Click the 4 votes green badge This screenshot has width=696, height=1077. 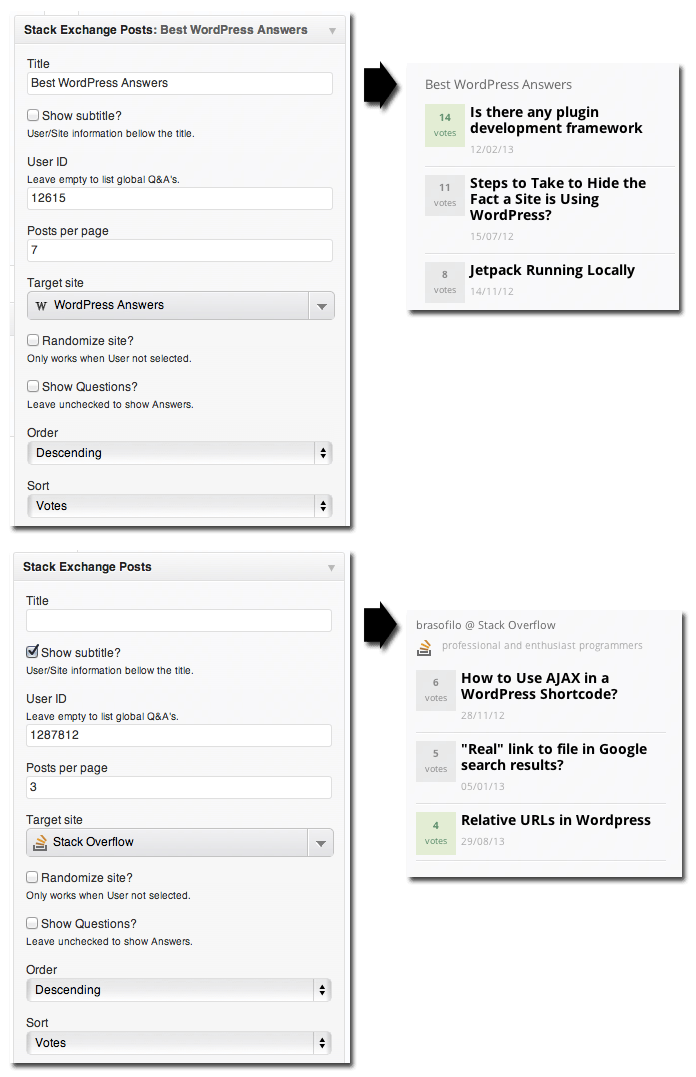click(x=436, y=833)
